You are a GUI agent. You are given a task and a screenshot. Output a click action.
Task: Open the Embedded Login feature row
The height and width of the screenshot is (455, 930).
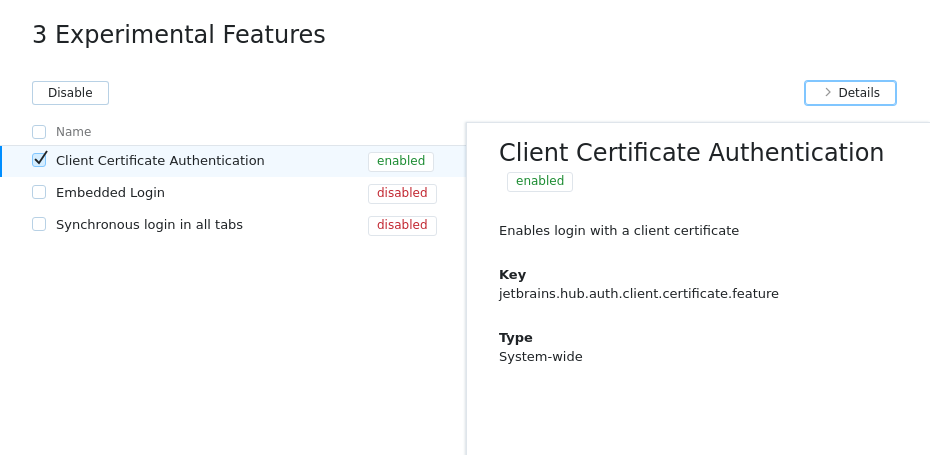110,193
